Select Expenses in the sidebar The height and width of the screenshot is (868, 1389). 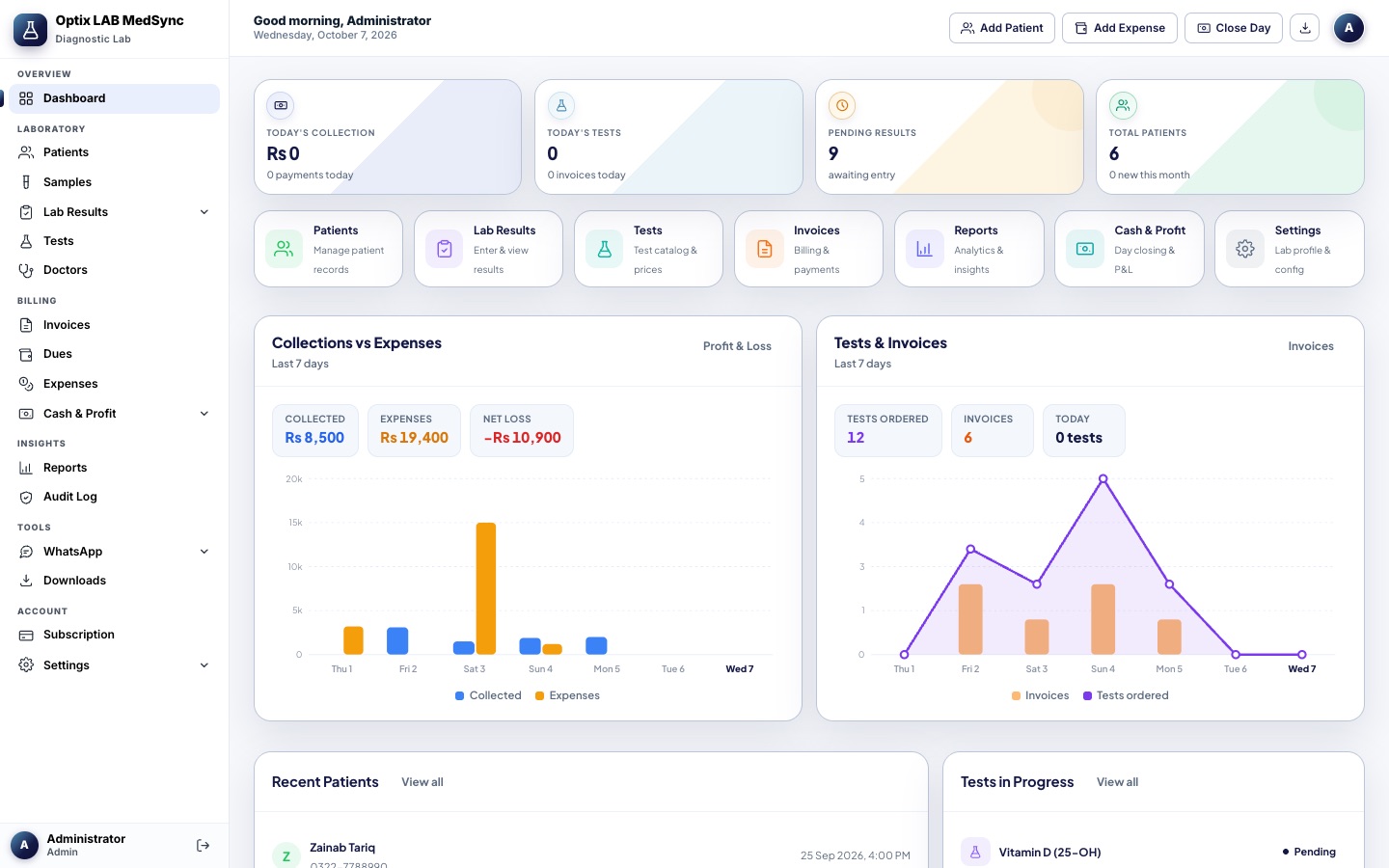click(114, 384)
